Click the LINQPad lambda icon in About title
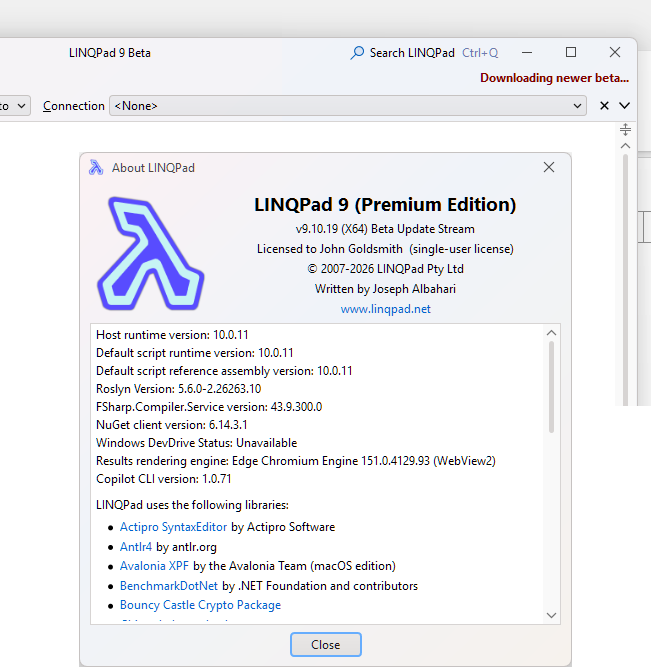Screen dimensions: 651x667 tap(96, 168)
